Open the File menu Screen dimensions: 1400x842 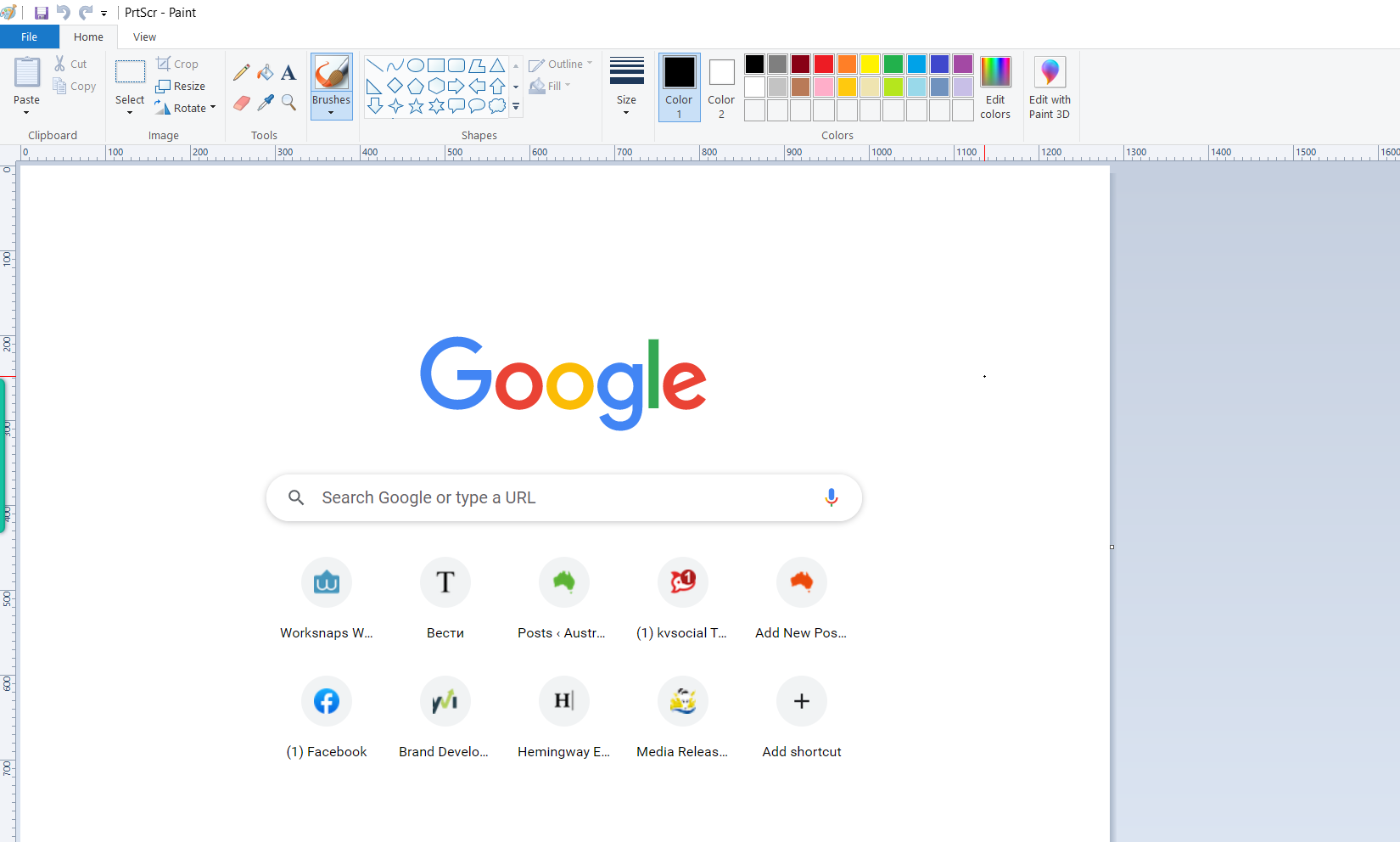pos(29,36)
